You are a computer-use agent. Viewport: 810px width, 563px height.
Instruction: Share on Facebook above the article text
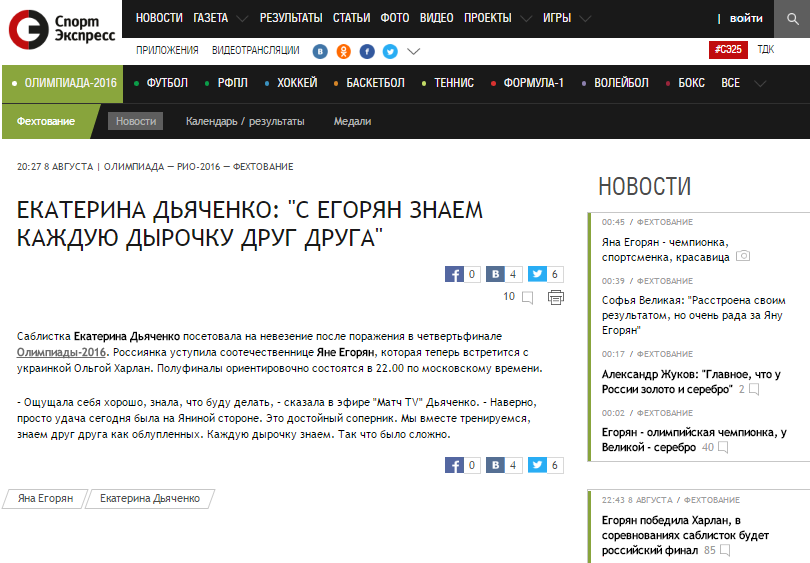[x=454, y=274]
